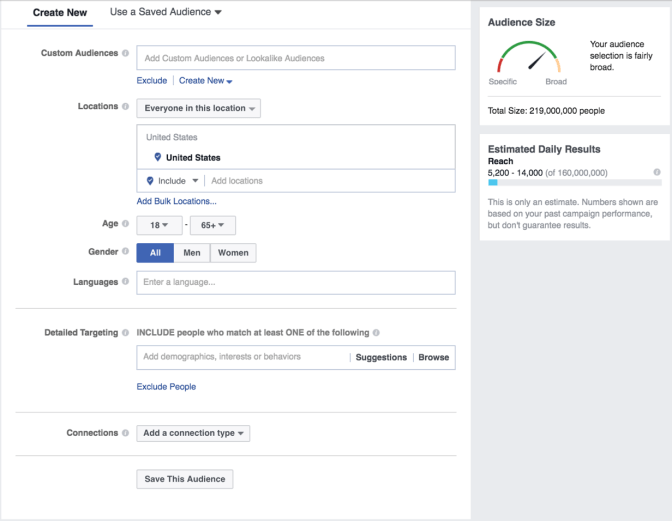Screen dimensions: 672x521
Task: Open 'Everyone in this location' dropdown
Action: (x=198, y=108)
